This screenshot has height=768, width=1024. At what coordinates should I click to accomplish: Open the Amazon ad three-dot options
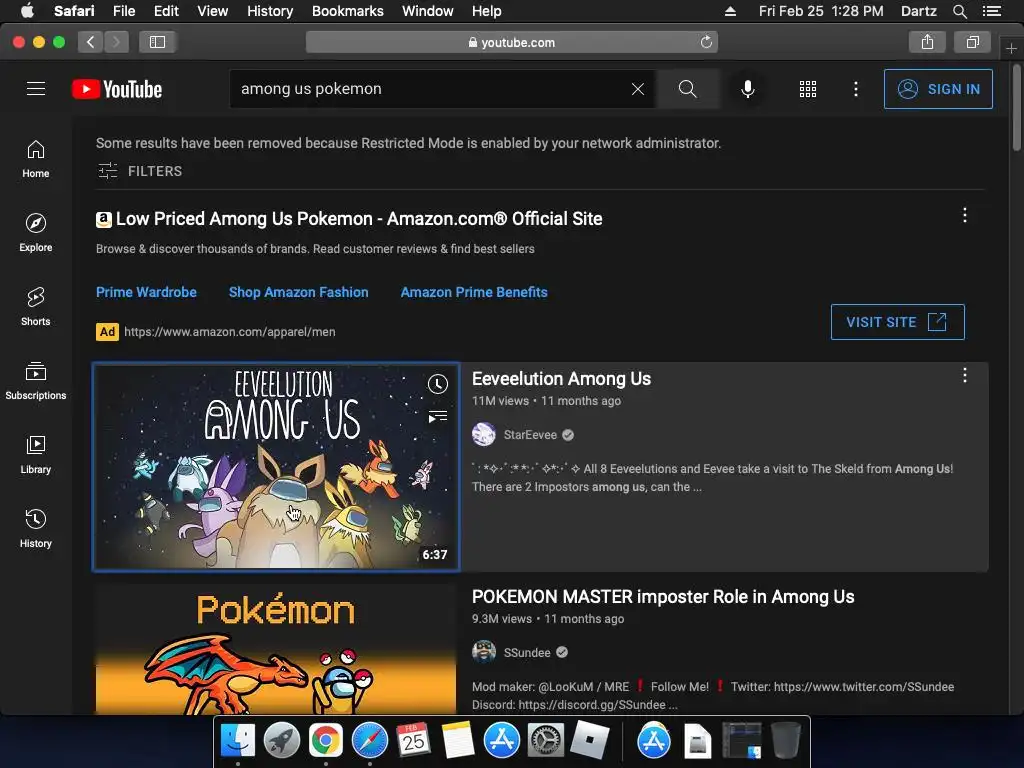pos(965,216)
